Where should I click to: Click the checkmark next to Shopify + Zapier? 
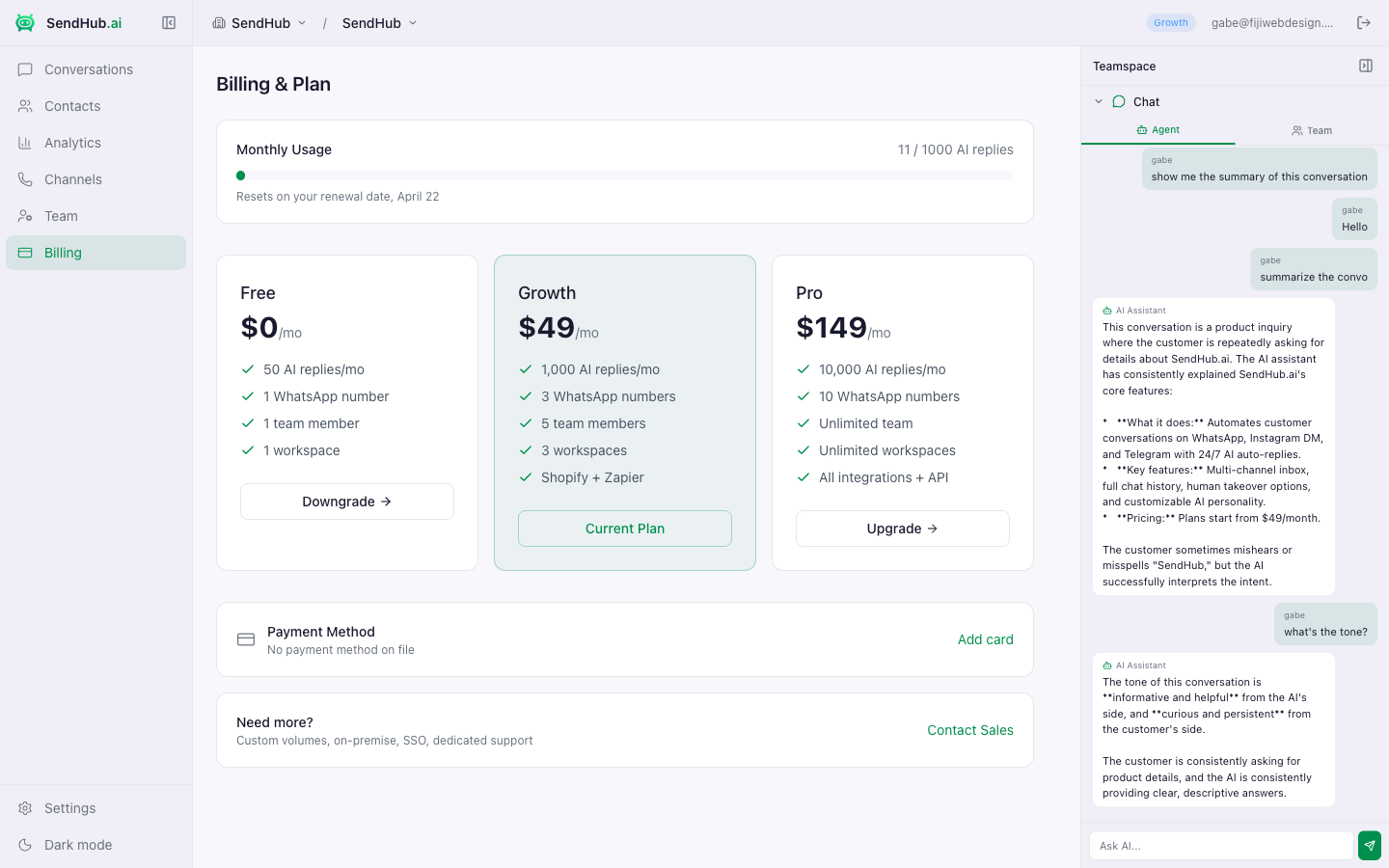coord(526,477)
